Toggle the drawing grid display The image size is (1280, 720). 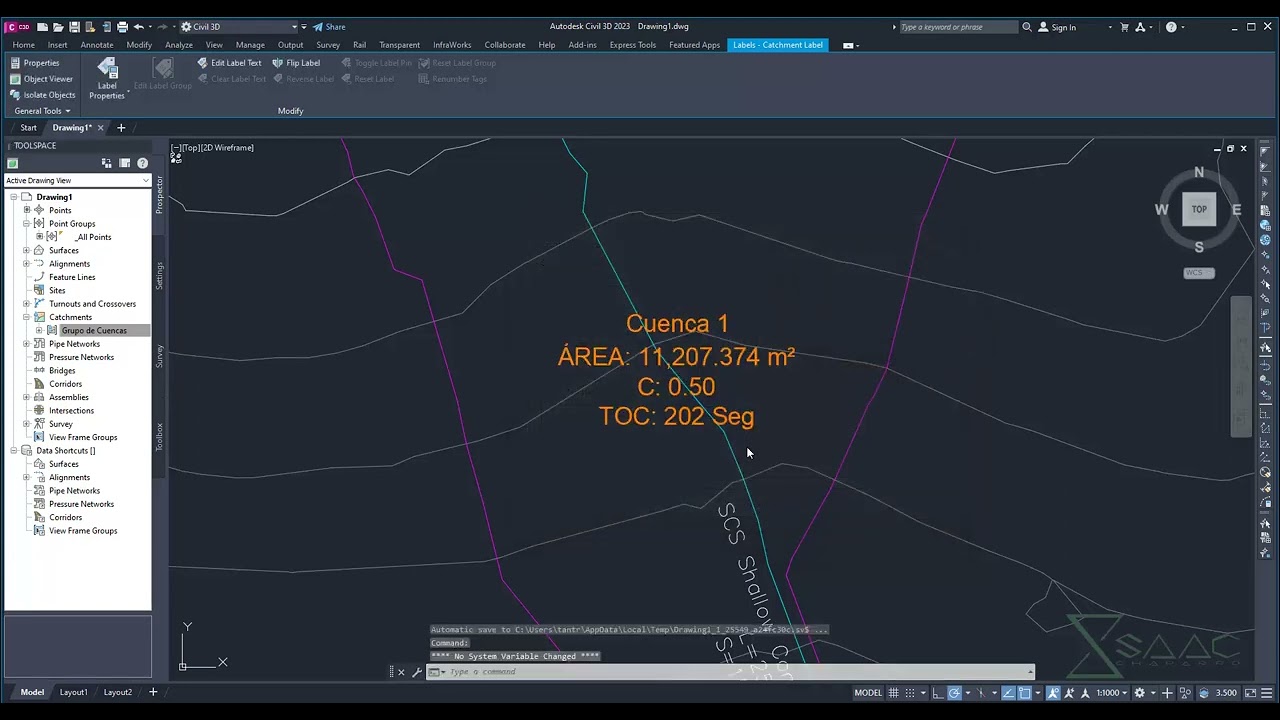(893, 693)
